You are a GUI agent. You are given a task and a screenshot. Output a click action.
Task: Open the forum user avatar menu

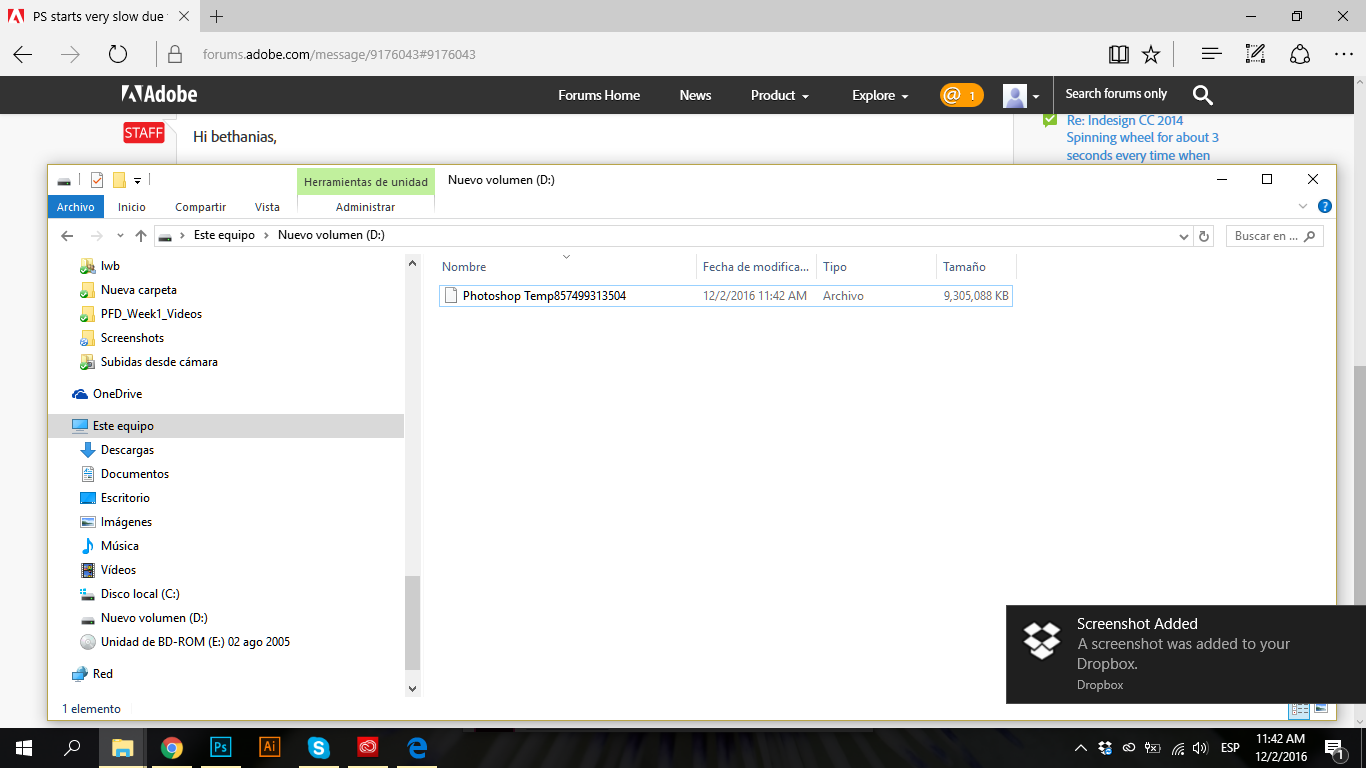pos(1021,96)
